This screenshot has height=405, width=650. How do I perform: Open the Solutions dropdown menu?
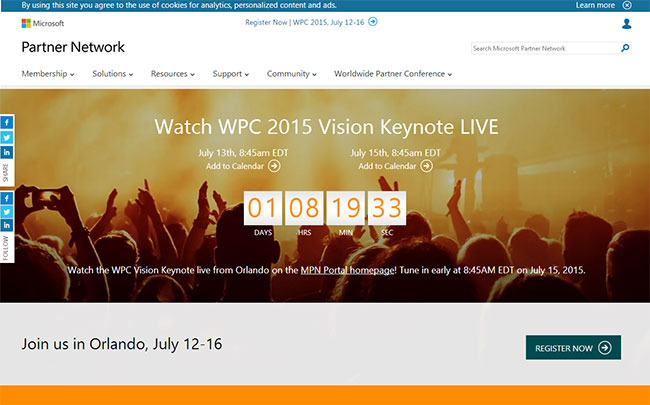click(114, 74)
